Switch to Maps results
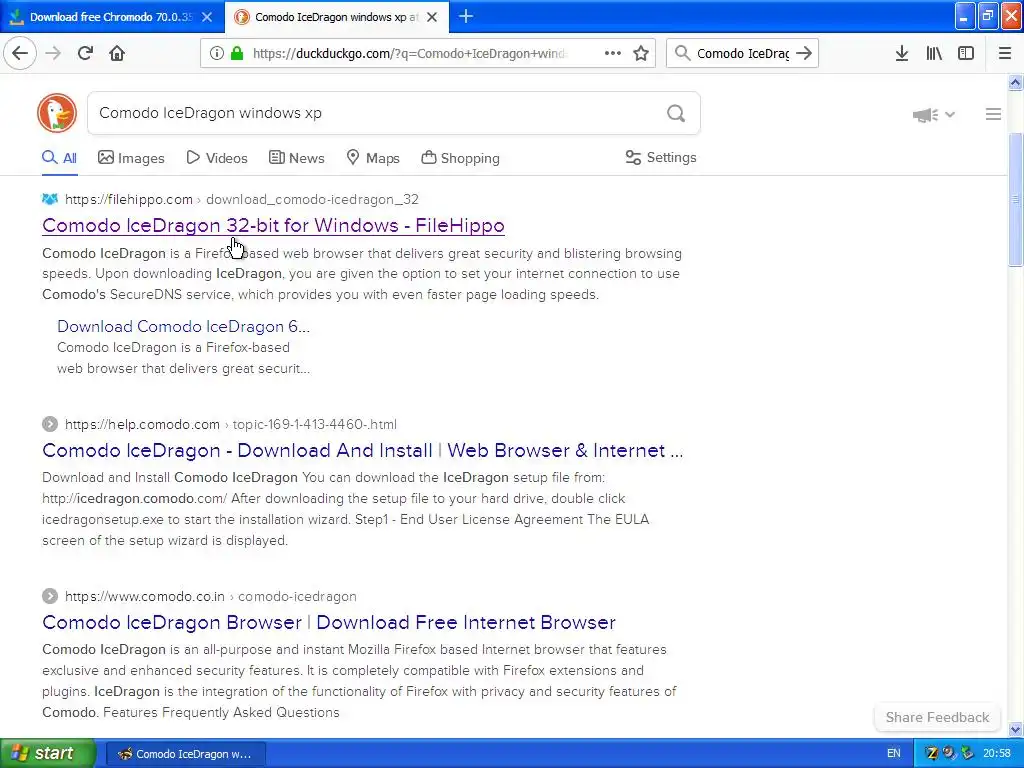 click(x=373, y=158)
